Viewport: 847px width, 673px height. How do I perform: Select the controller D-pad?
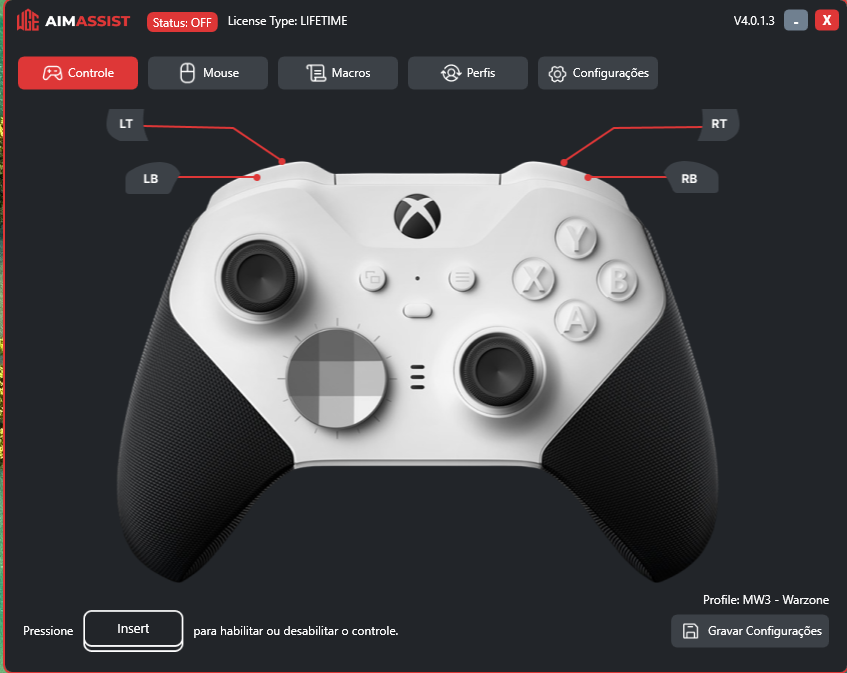[x=337, y=379]
